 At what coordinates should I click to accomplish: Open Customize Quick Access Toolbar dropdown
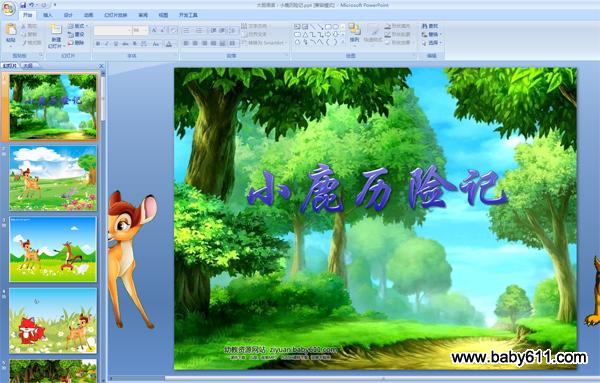[x=55, y=5]
